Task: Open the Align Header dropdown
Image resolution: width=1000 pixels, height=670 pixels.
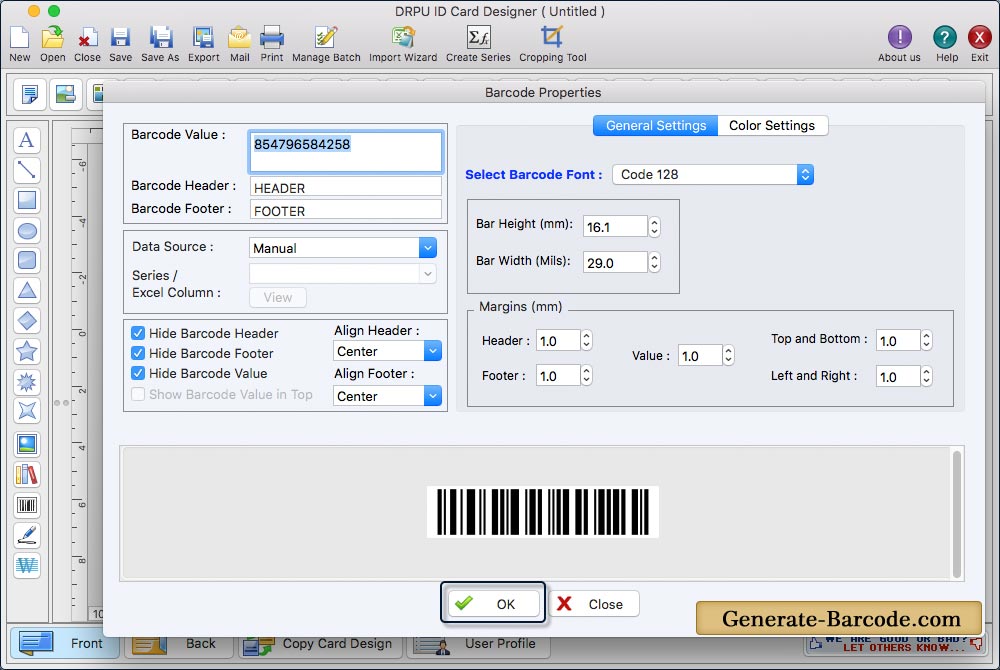Action: pos(387,351)
